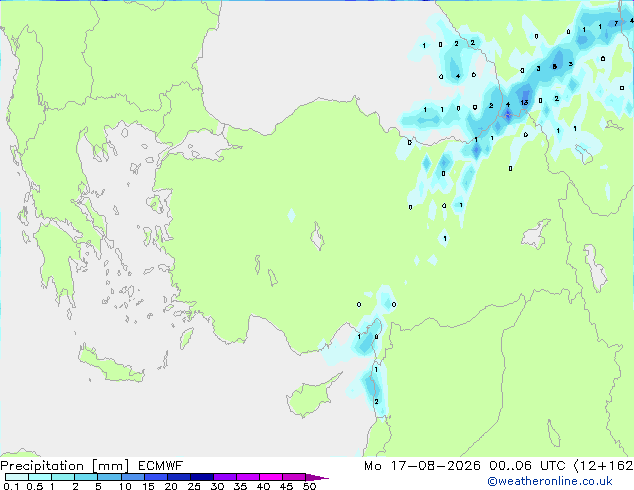Click the legend label '0.5'

pyautogui.click(x=34, y=486)
